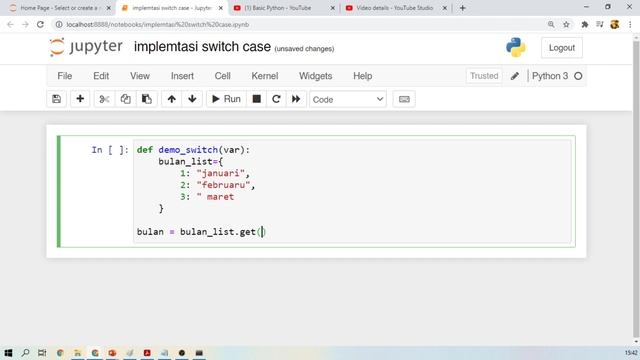Viewport: 640px width, 360px height.
Task: Cut the selected cell with scissors icon
Action: click(x=104, y=99)
